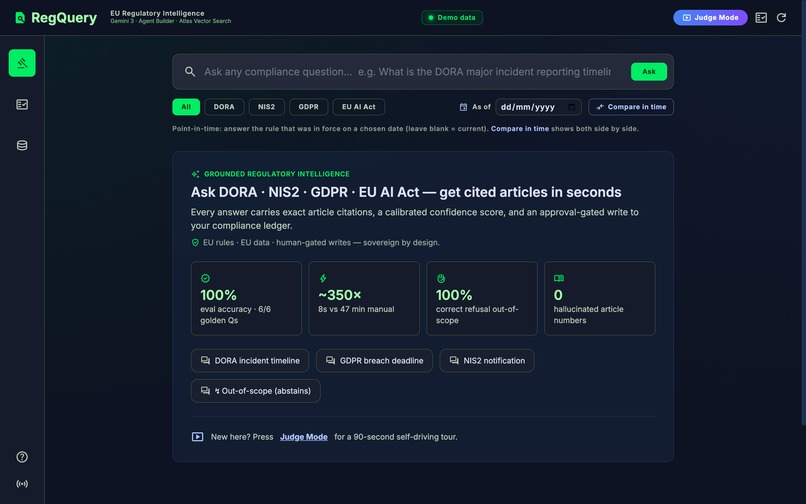Click the Compare in time hint link

520,129
